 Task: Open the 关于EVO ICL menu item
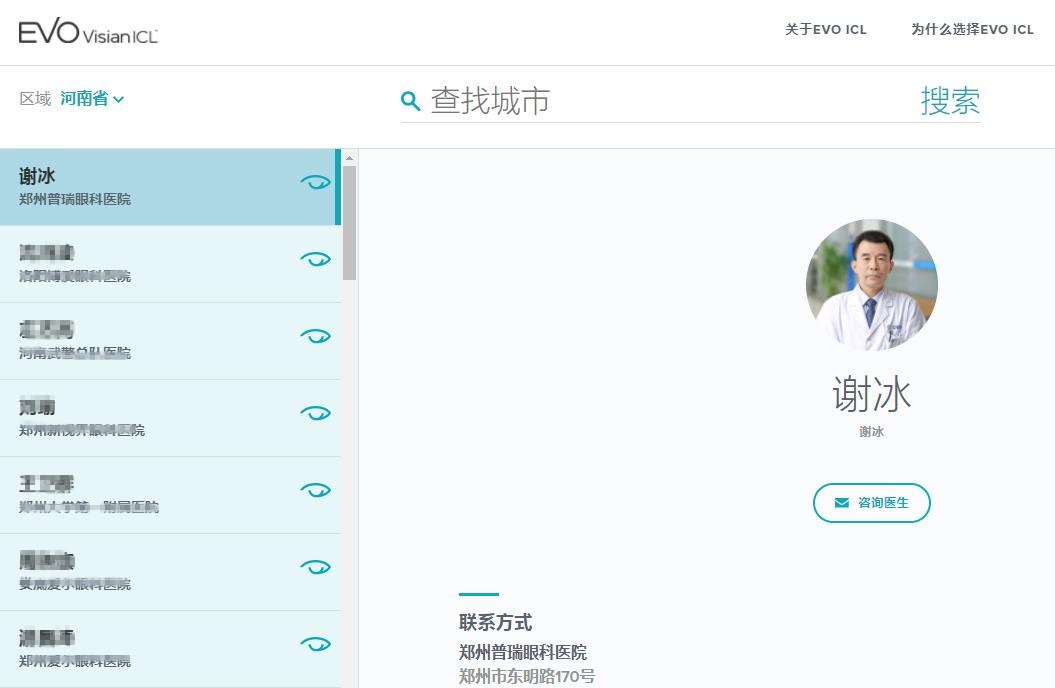(825, 30)
